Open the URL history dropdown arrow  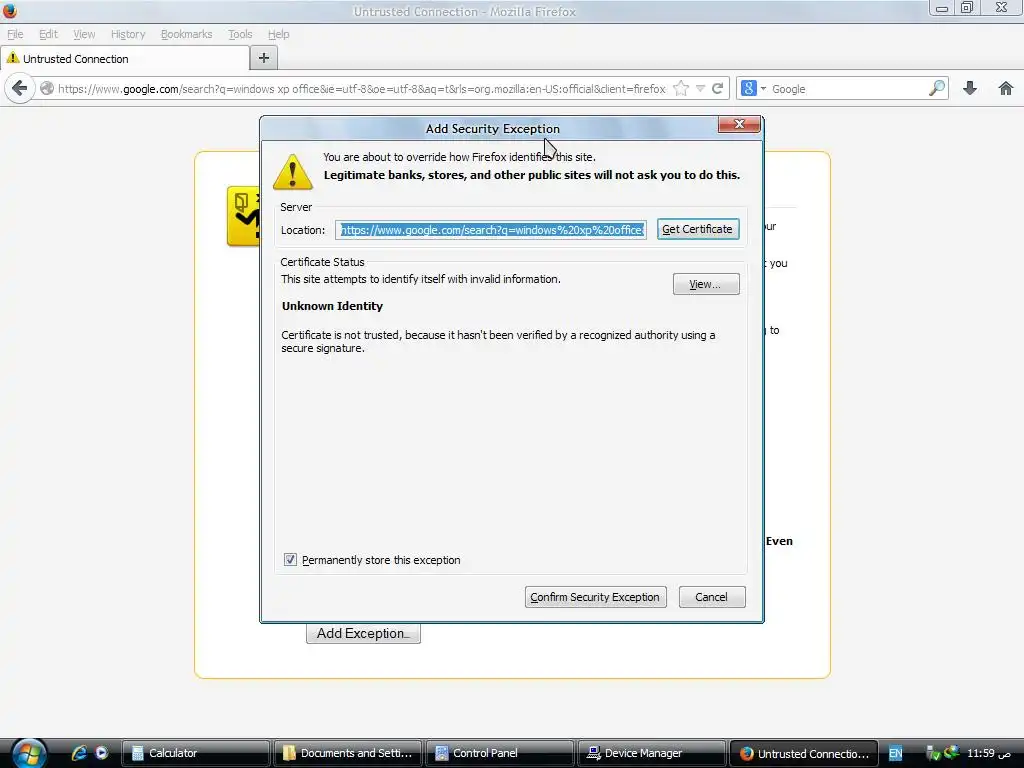coord(700,88)
